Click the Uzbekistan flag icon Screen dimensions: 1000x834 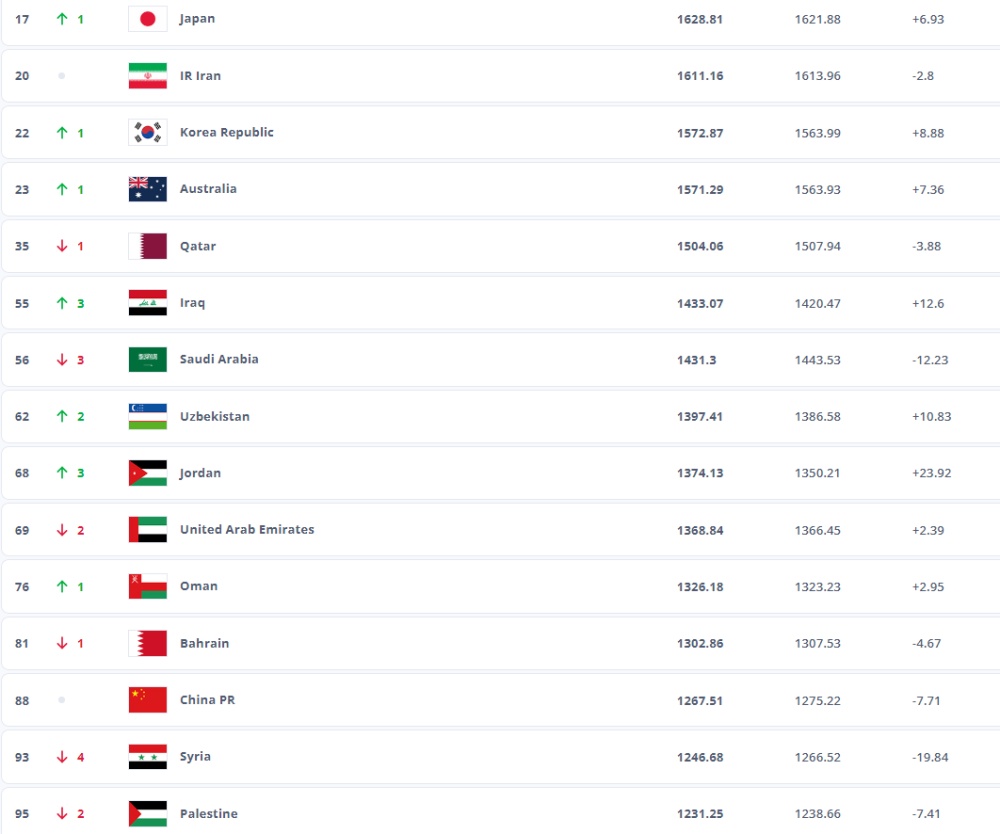pos(147,417)
